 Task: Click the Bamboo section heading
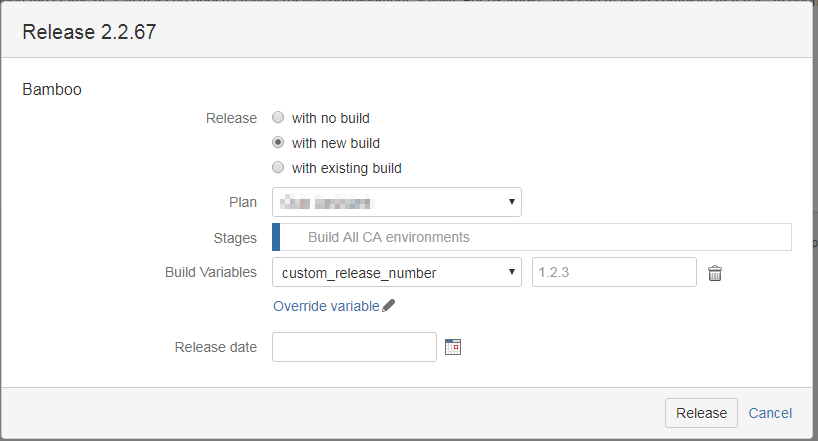tap(52, 89)
